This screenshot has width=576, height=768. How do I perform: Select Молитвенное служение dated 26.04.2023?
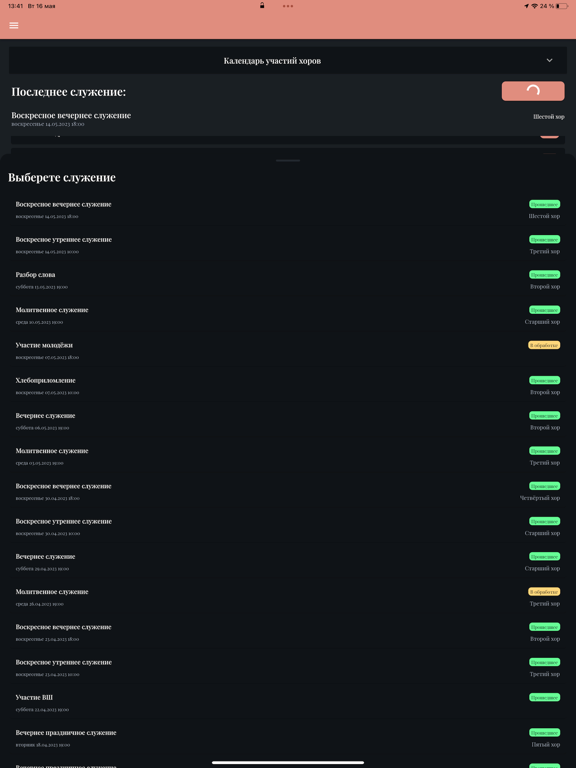coord(288,597)
